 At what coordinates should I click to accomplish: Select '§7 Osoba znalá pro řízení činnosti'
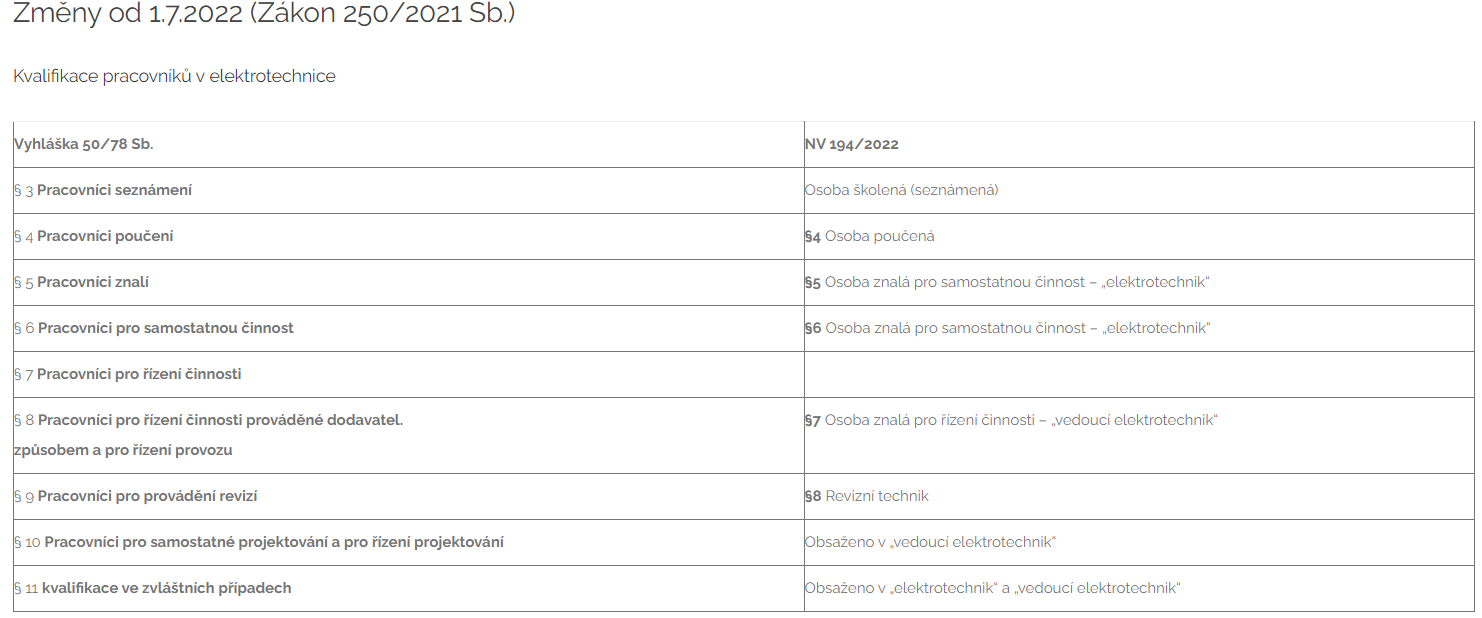click(1011, 420)
